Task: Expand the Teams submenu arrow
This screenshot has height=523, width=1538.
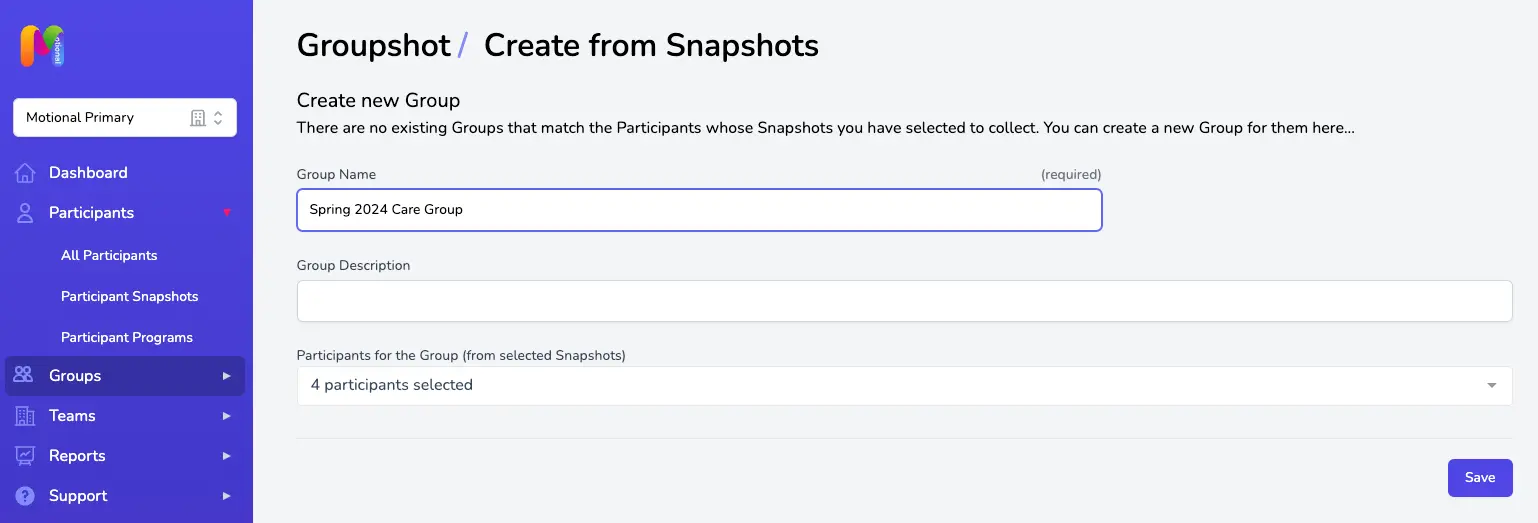Action: [x=227, y=416]
